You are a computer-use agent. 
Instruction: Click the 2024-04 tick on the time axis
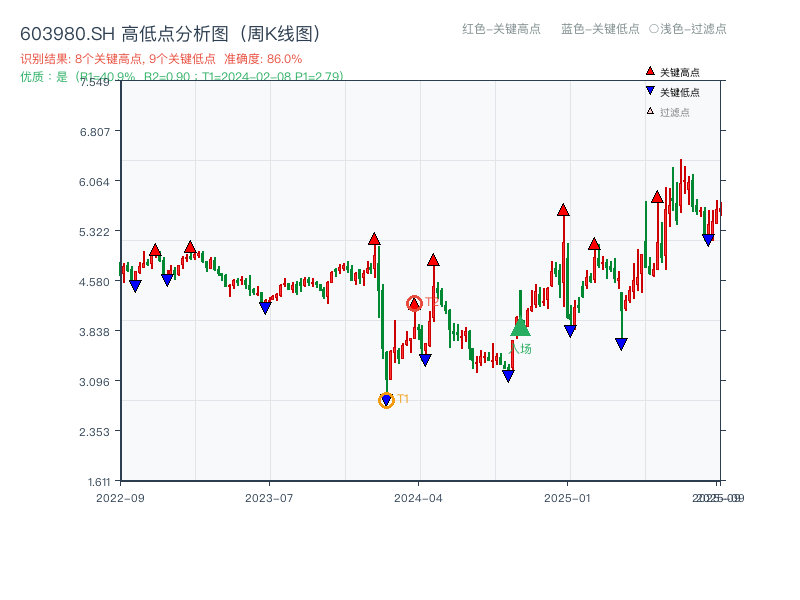pyautogui.click(x=419, y=496)
